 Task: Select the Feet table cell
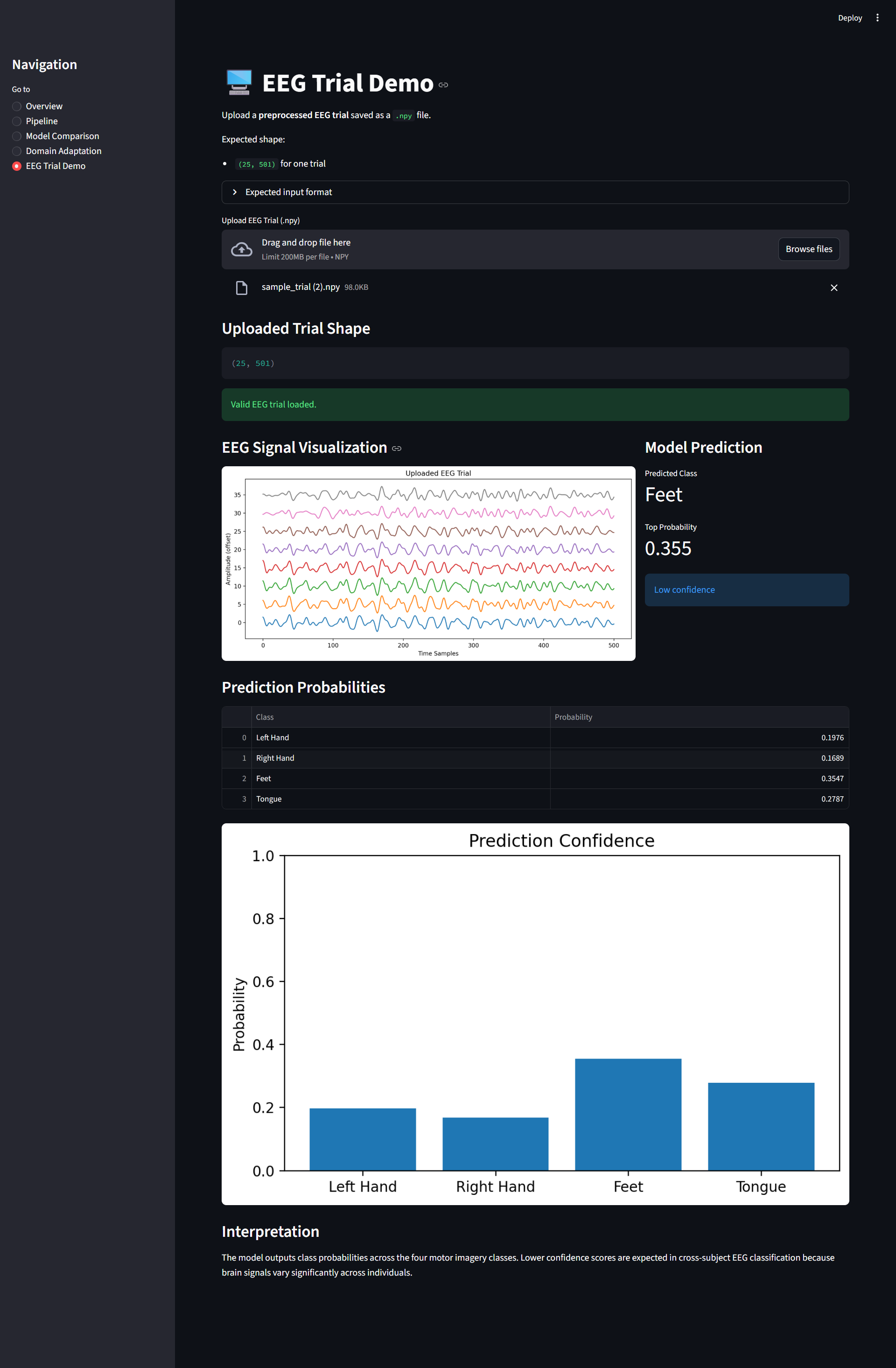(400, 778)
